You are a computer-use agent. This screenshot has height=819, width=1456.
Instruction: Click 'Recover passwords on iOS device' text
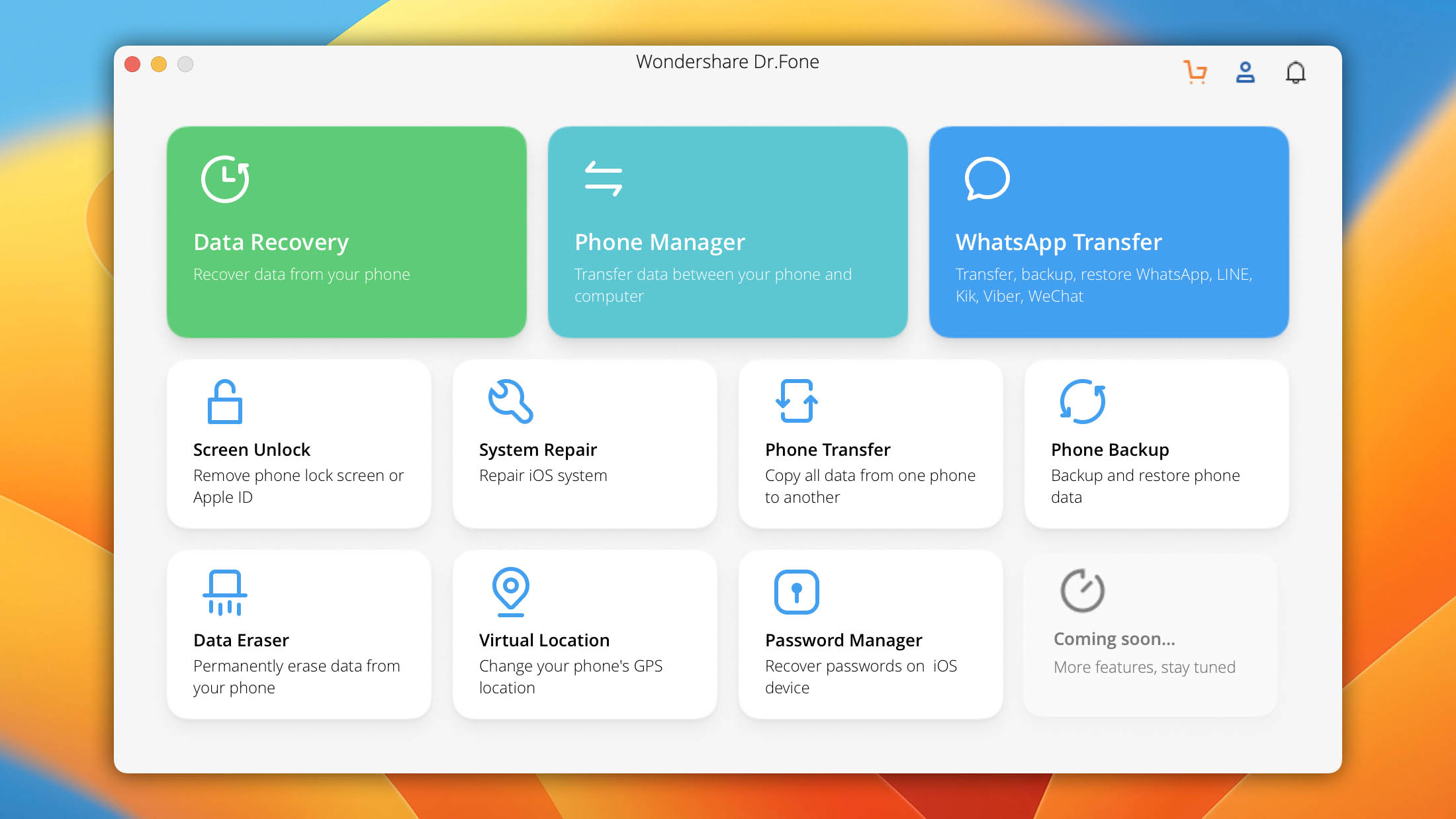[860, 677]
